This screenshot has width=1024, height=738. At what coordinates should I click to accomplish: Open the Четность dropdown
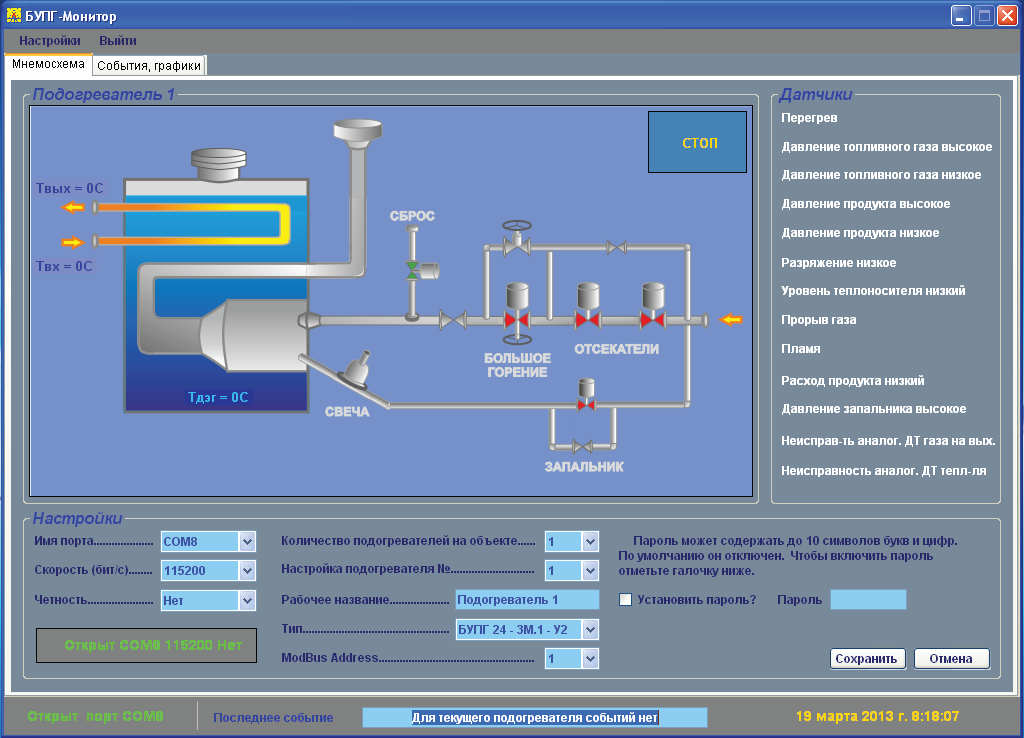click(x=247, y=601)
